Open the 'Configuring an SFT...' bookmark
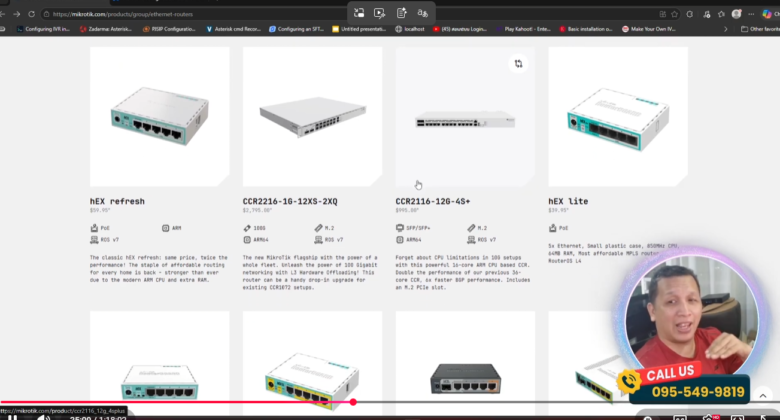780x420 pixels. click(296, 29)
